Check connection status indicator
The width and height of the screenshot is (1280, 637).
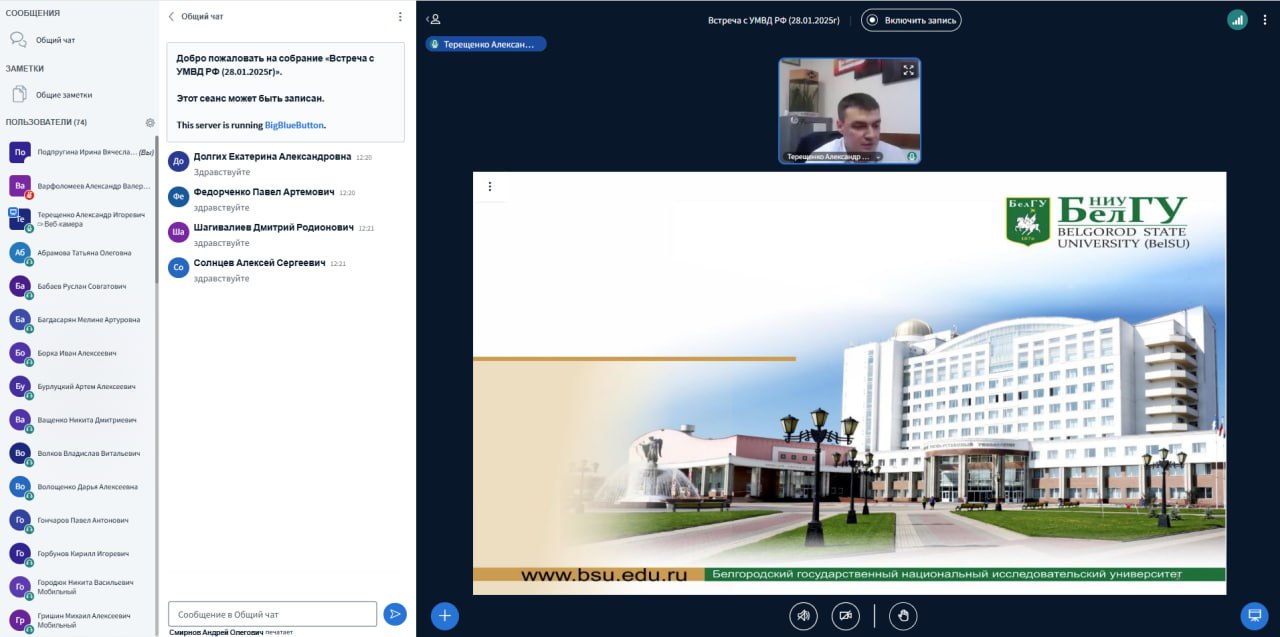click(x=1238, y=19)
